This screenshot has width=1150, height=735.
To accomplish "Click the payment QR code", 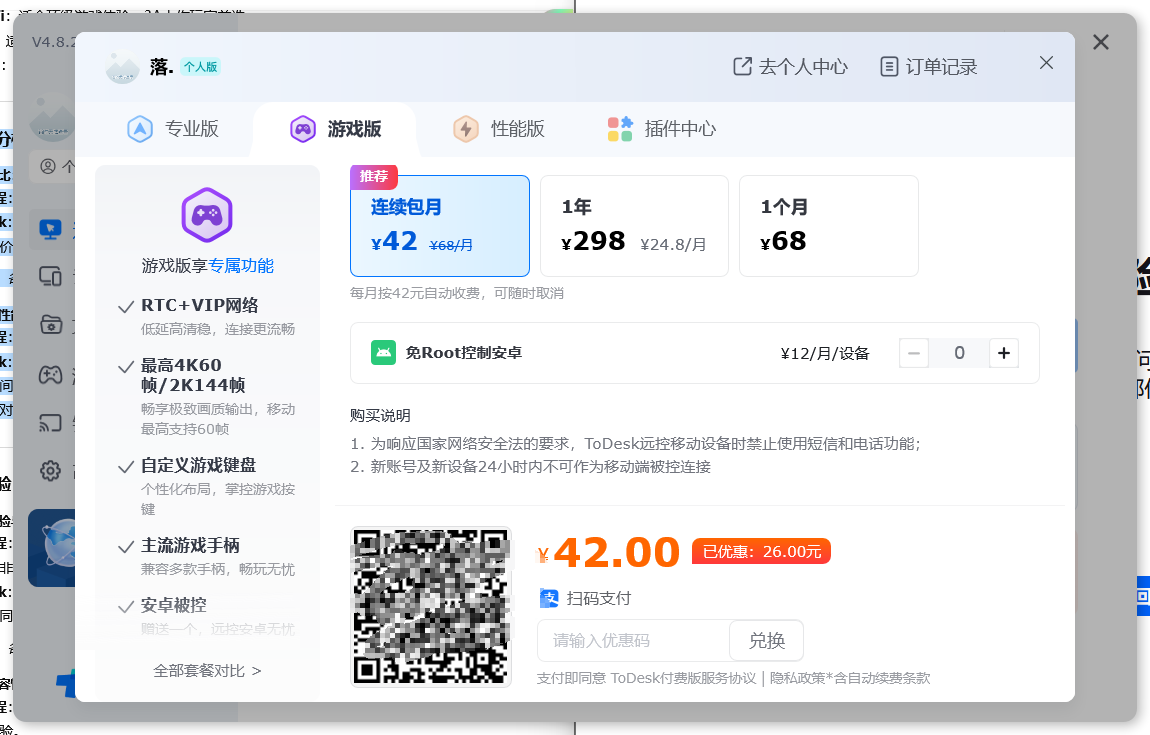I will tap(431, 606).
